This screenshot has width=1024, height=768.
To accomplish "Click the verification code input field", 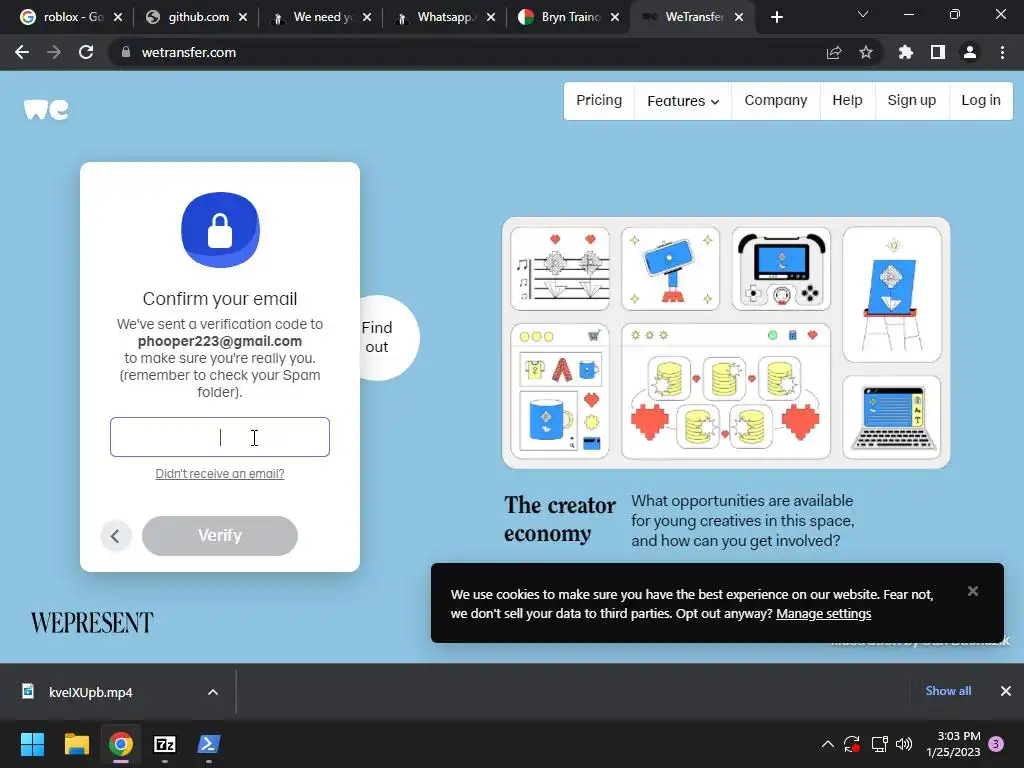I will coord(220,437).
